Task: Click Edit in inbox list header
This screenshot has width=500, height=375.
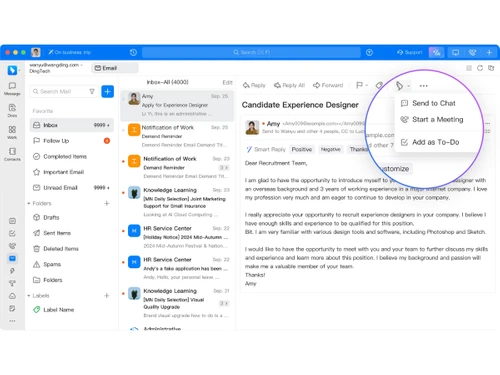Action: click(227, 82)
